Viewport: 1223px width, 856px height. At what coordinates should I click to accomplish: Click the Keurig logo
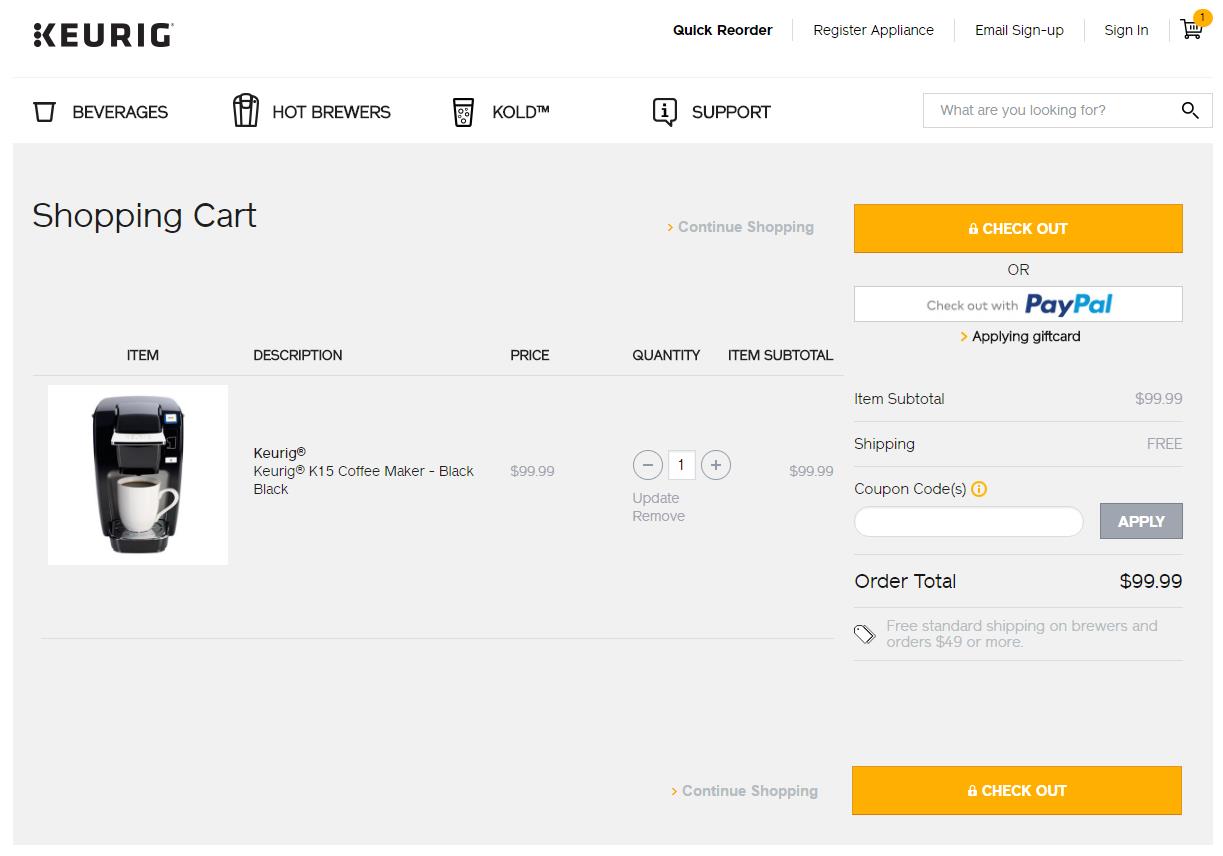tap(102, 34)
